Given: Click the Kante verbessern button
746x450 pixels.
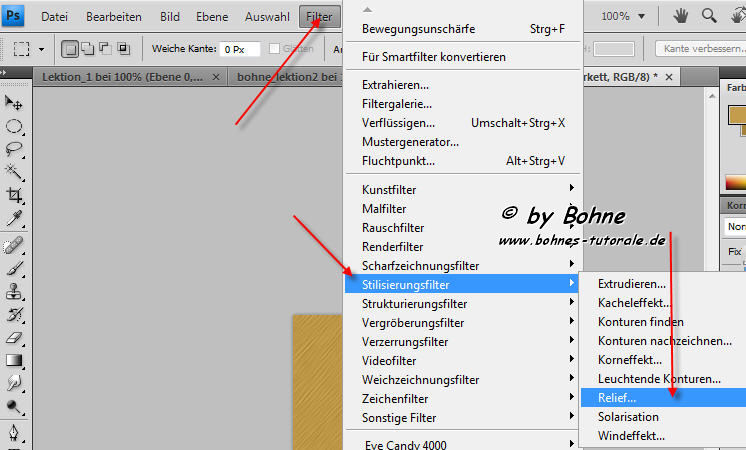Looking at the screenshot, I should click(700, 48).
